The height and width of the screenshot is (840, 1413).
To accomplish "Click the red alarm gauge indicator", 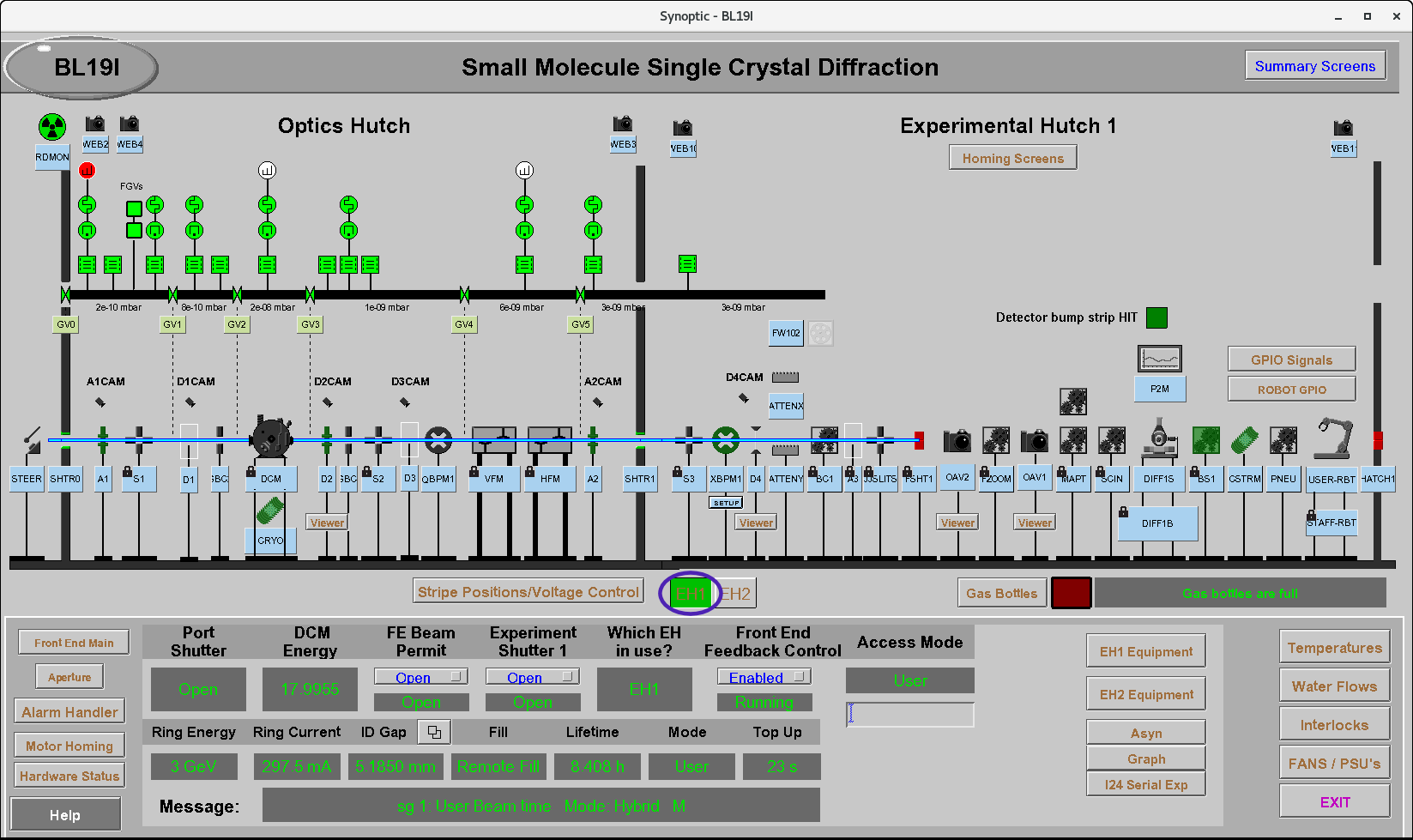I will [x=87, y=170].
